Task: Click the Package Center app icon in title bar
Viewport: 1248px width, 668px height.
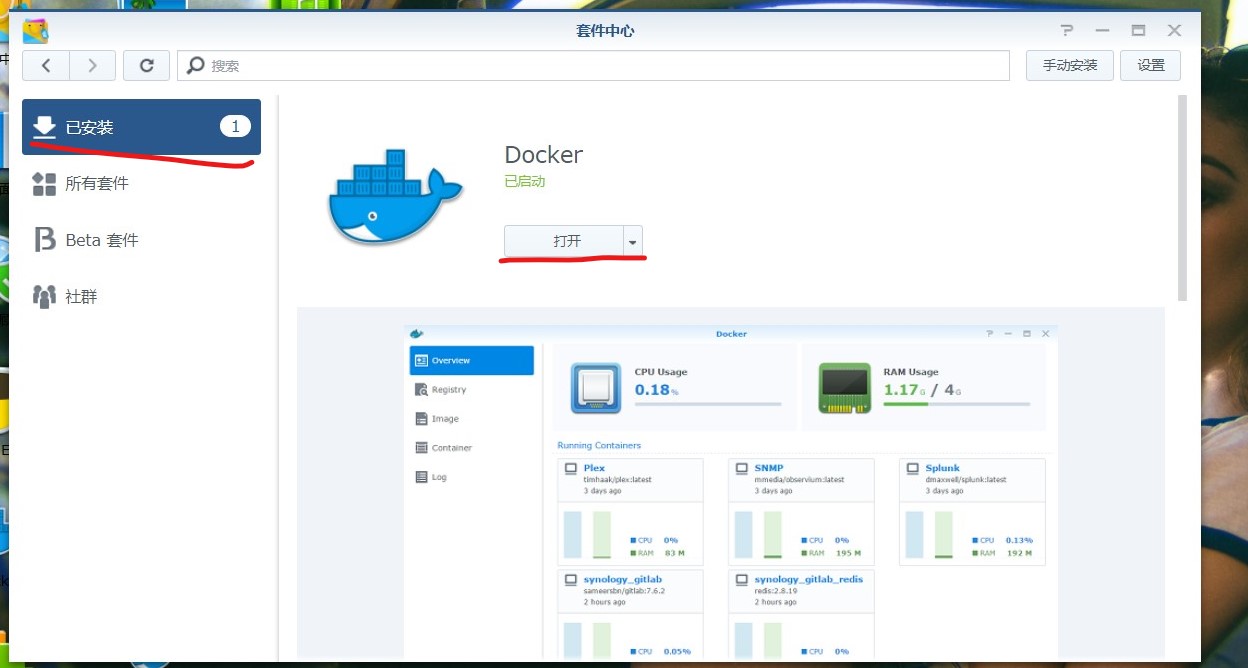Action: (35, 31)
